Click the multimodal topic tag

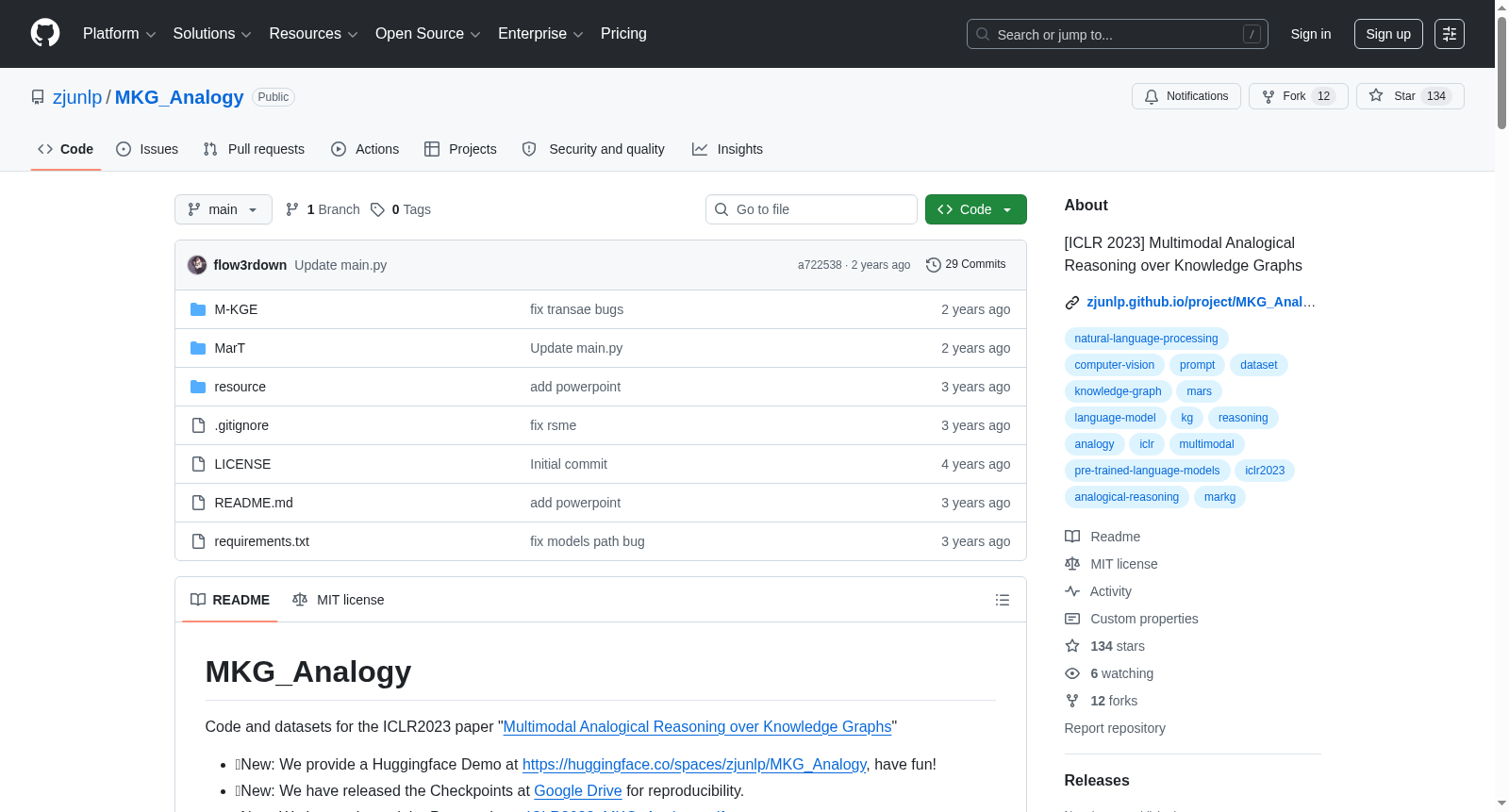1207,444
